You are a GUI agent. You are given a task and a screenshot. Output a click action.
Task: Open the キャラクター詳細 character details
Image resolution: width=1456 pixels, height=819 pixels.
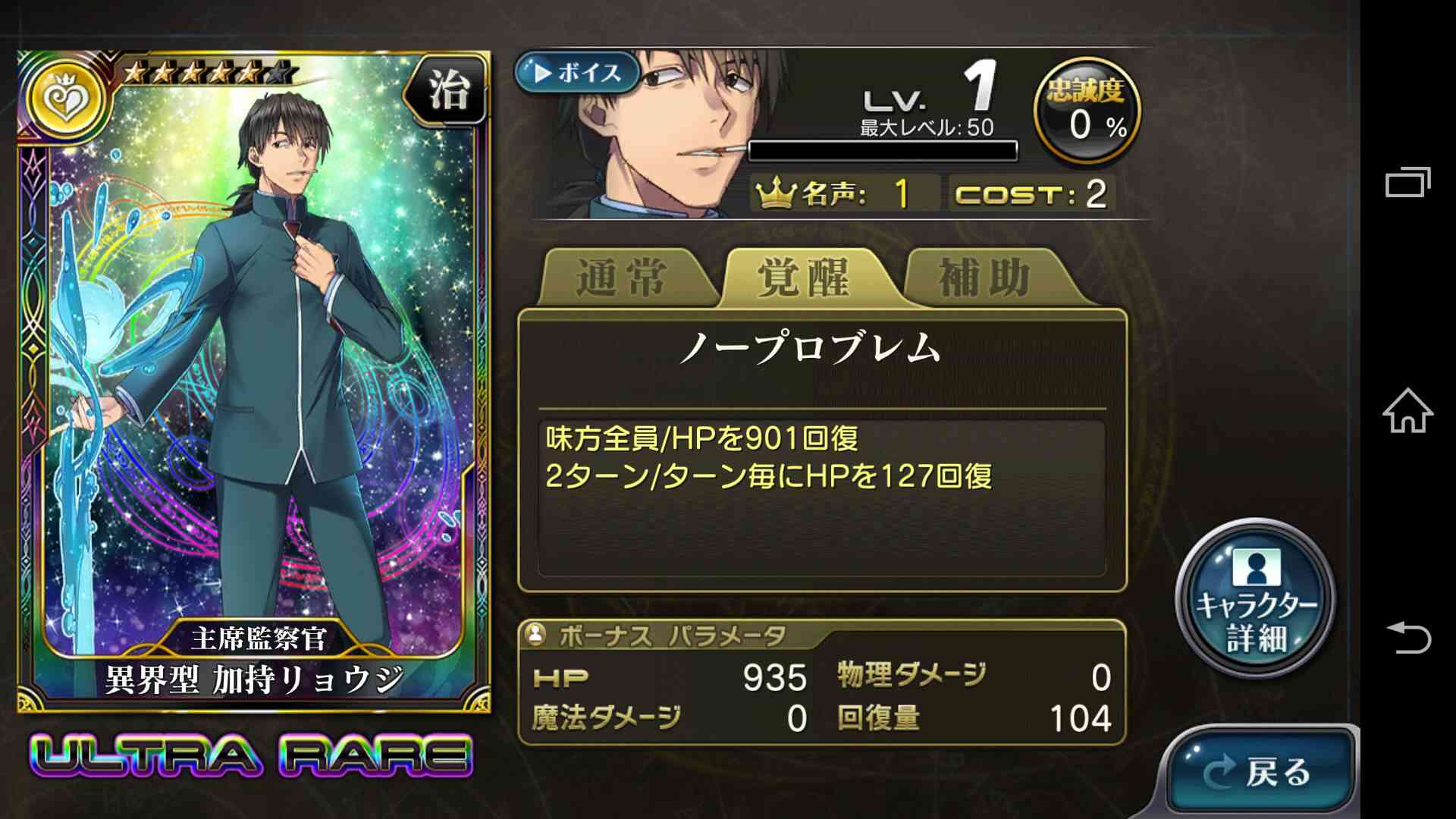coord(1256,598)
